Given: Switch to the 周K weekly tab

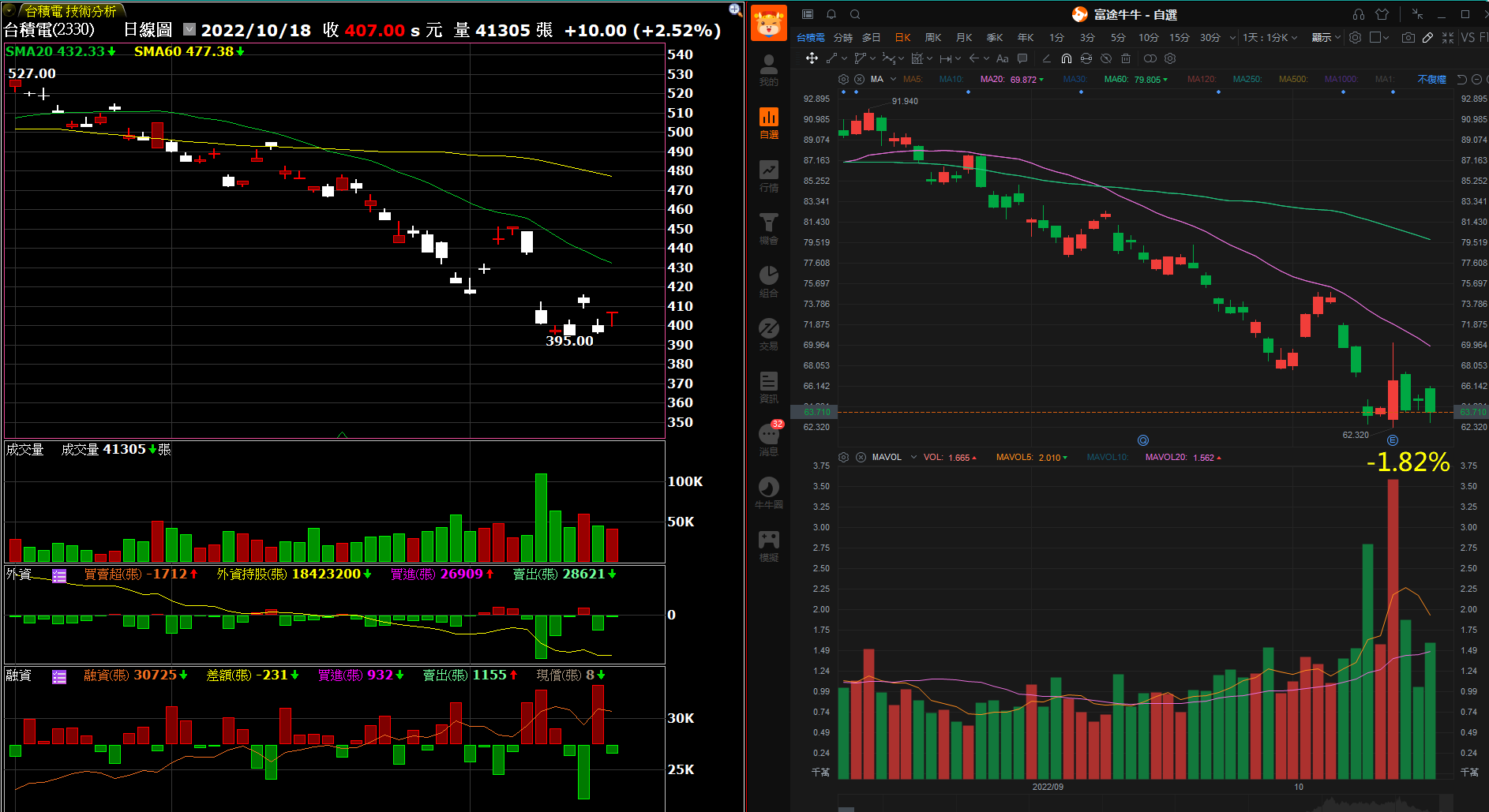Looking at the screenshot, I should [x=933, y=37].
